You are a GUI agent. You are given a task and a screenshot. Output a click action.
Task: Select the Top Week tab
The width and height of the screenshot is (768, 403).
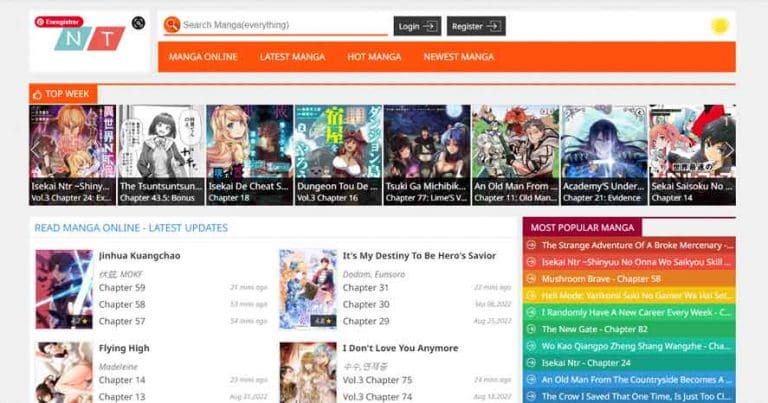tap(63, 94)
